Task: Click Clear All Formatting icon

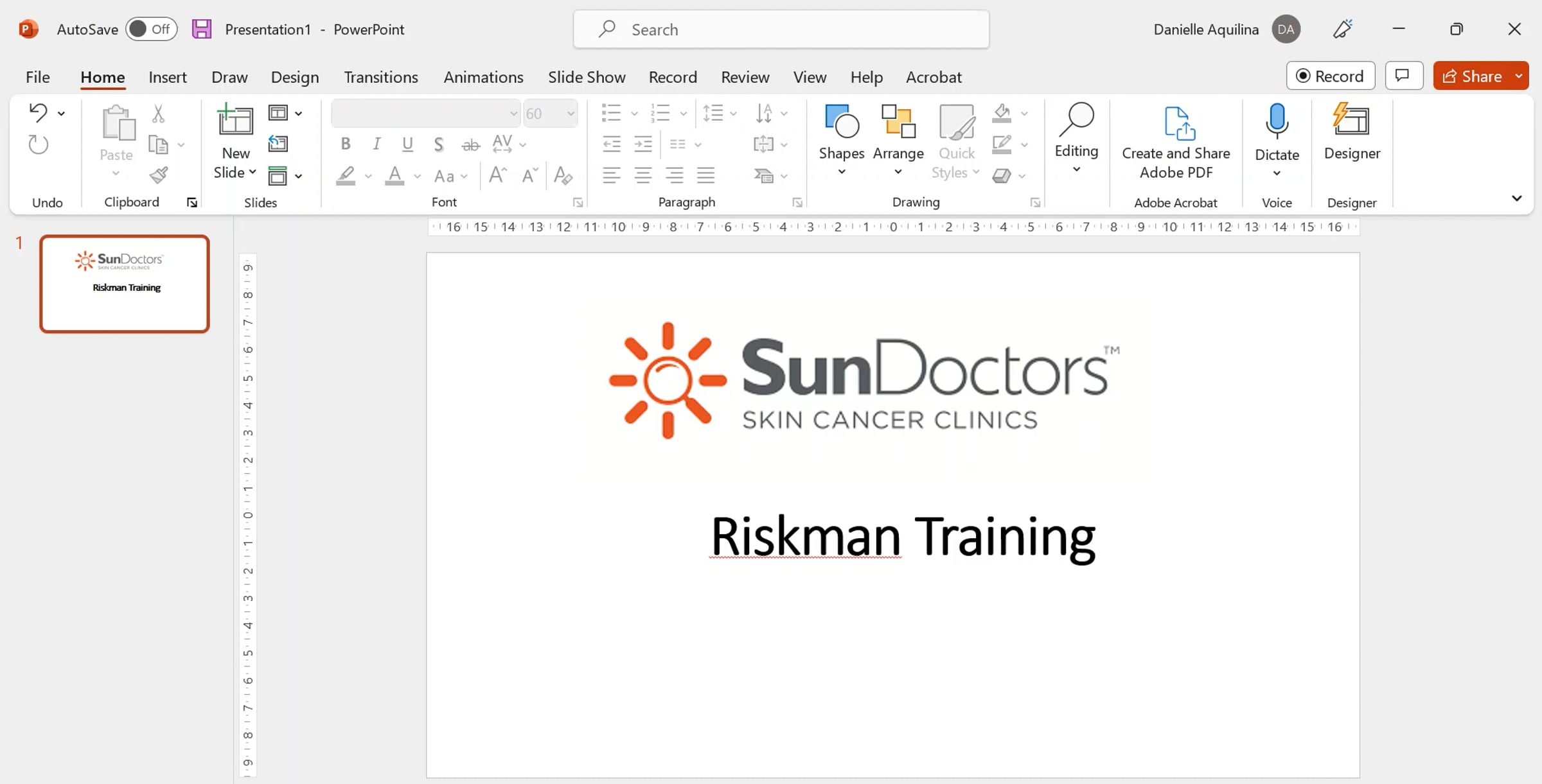Action: (x=563, y=175)
